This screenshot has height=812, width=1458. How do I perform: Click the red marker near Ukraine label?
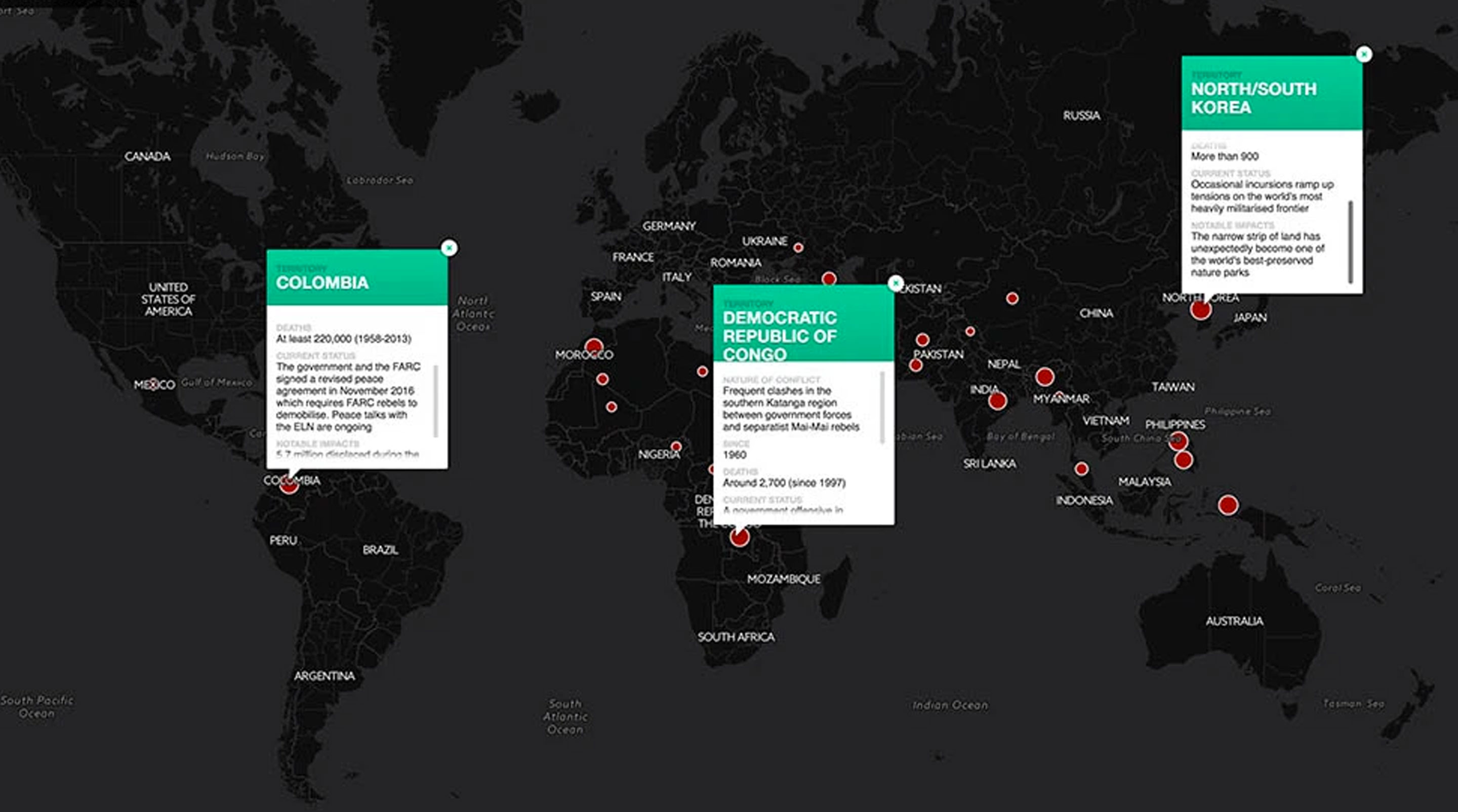[798, 247]
